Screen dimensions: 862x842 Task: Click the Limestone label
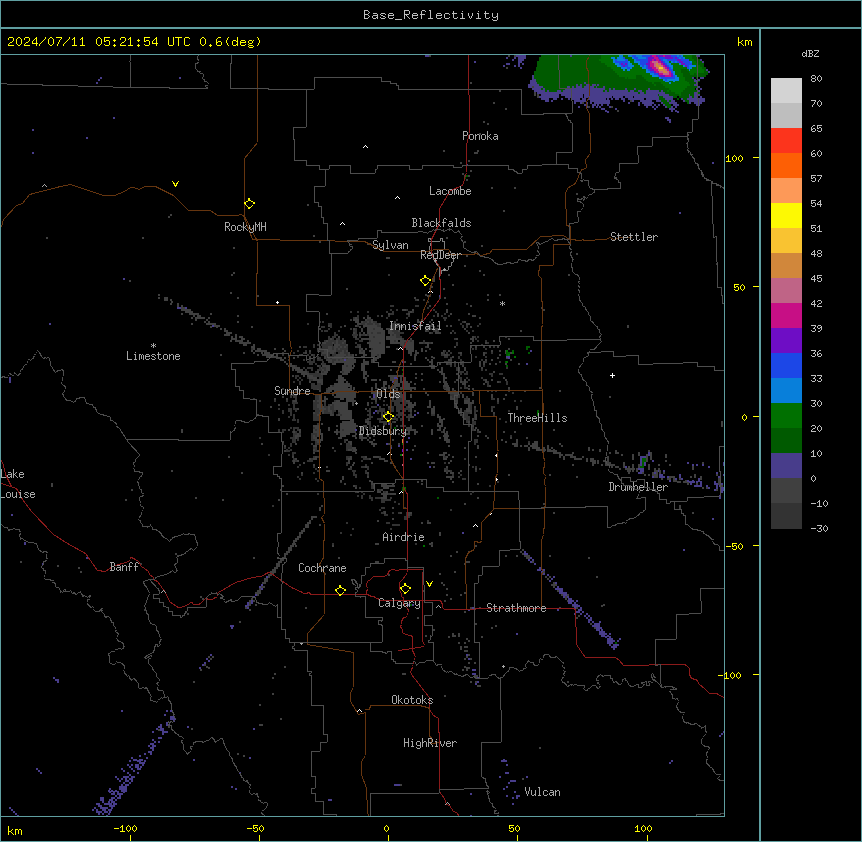pos(153,356)
